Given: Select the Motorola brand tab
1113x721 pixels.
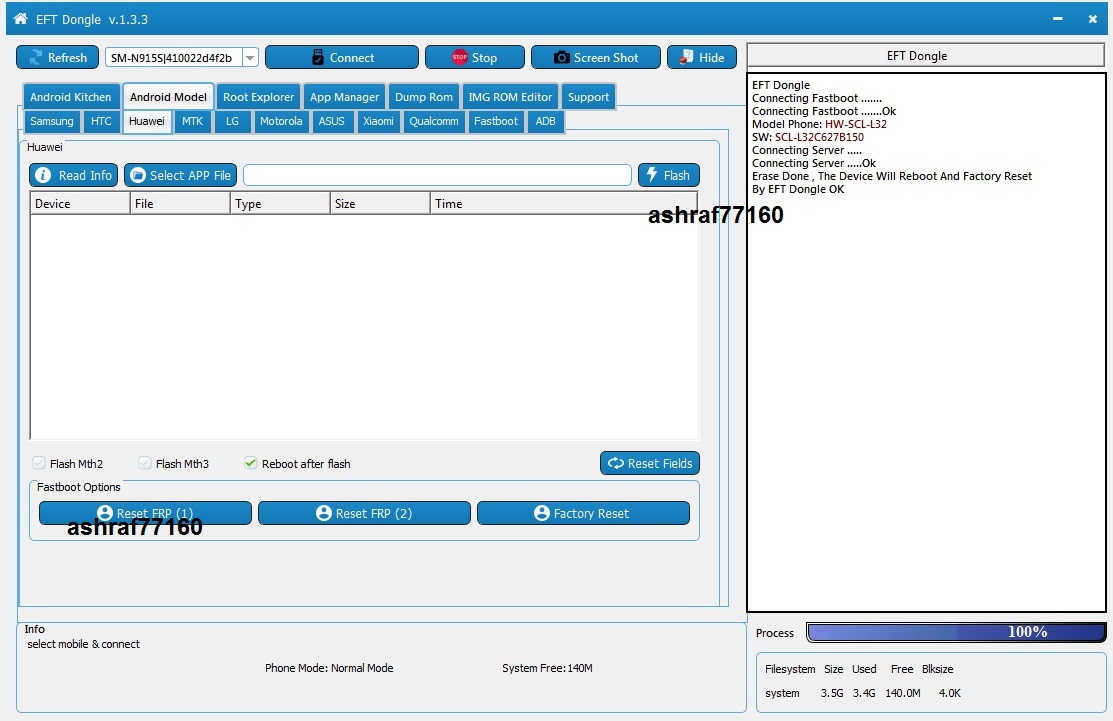Looking at the screenshot, I should pos(281,121).
